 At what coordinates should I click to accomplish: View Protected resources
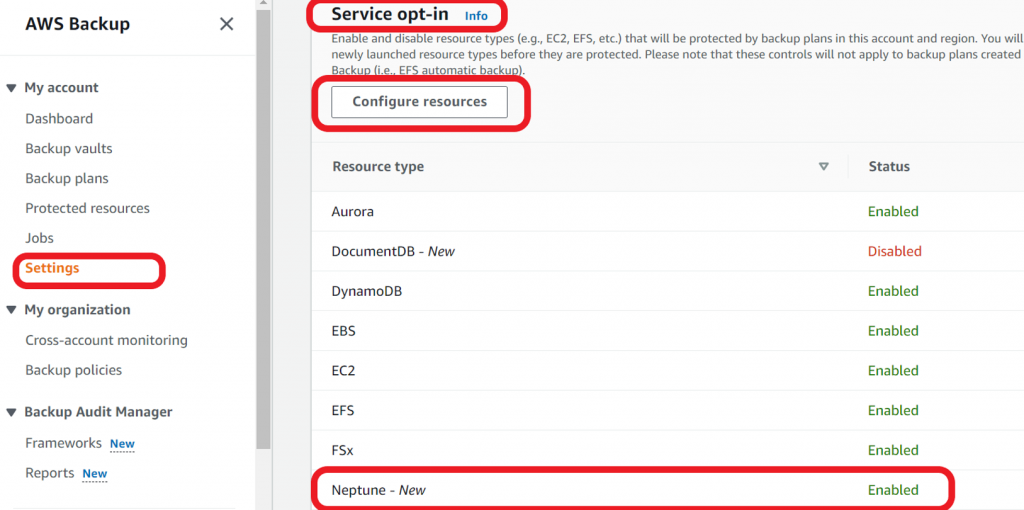(x=88, y=208)
